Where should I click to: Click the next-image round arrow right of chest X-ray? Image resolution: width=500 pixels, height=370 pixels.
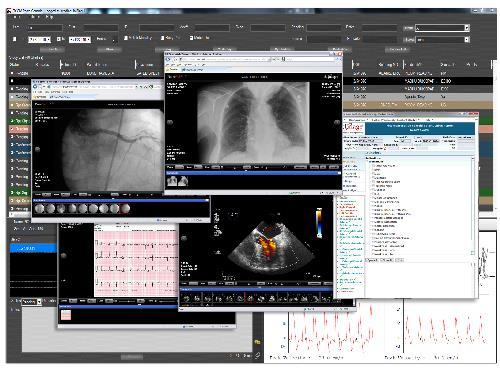tap(337, 122)
